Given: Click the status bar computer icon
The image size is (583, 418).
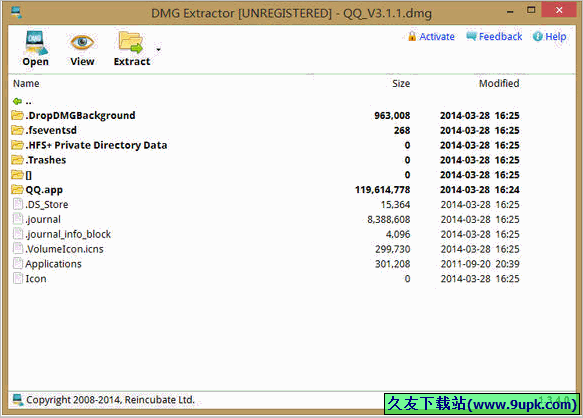Looking at the screenshot, I should [x=17, y=399].
